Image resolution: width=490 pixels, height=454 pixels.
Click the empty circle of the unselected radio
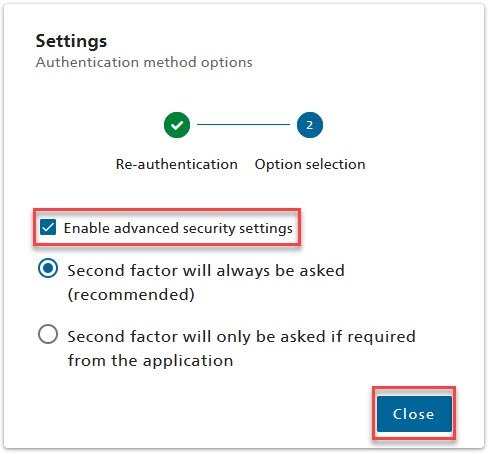pyautogui.click(x=48, y=334)
